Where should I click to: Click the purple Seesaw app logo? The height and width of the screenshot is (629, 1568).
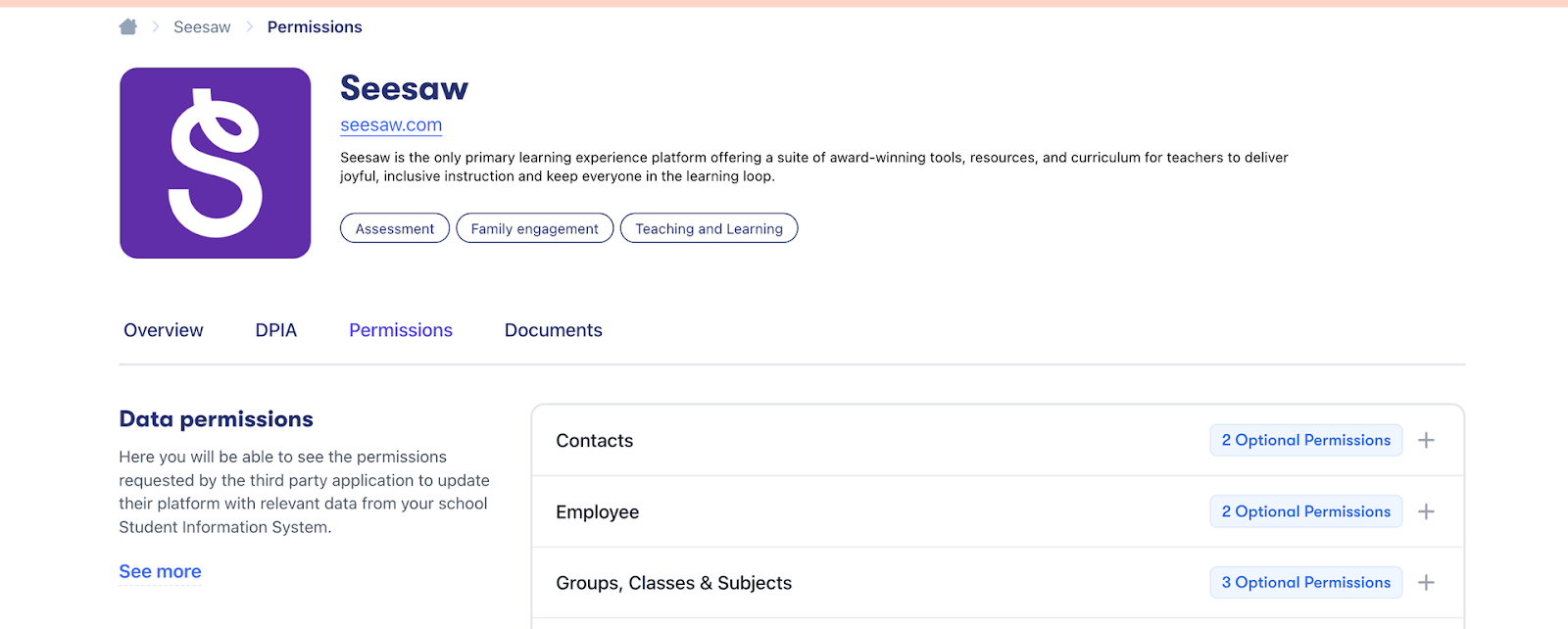pos(216,163)
